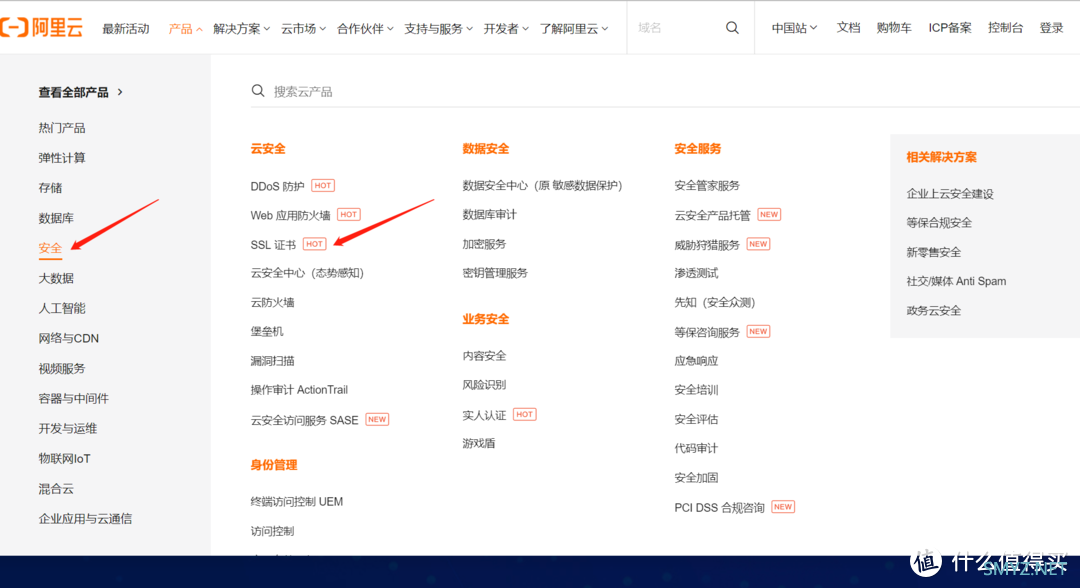Open 查看全部产品 in the sidebar
The width and height of the screenshot is (1080, 588).
coord(74,92)
